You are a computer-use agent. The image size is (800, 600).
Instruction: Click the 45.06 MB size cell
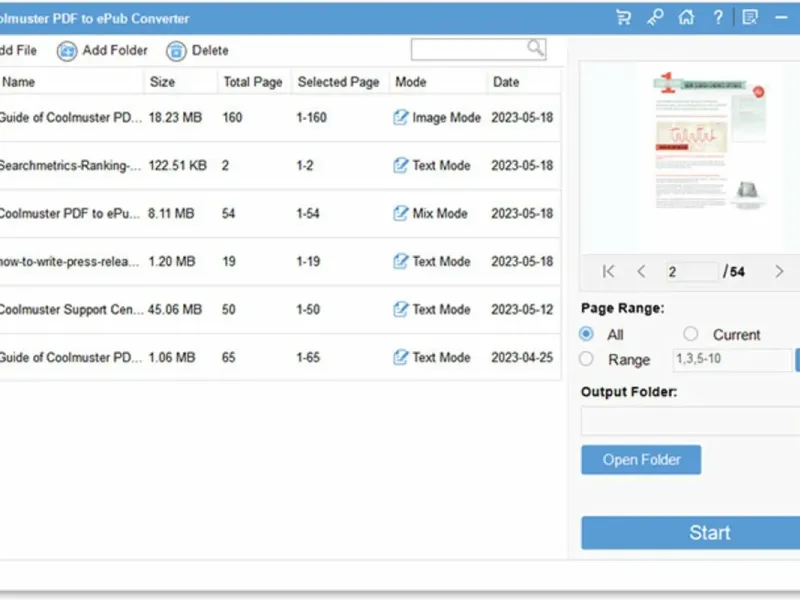coord(175,309)
